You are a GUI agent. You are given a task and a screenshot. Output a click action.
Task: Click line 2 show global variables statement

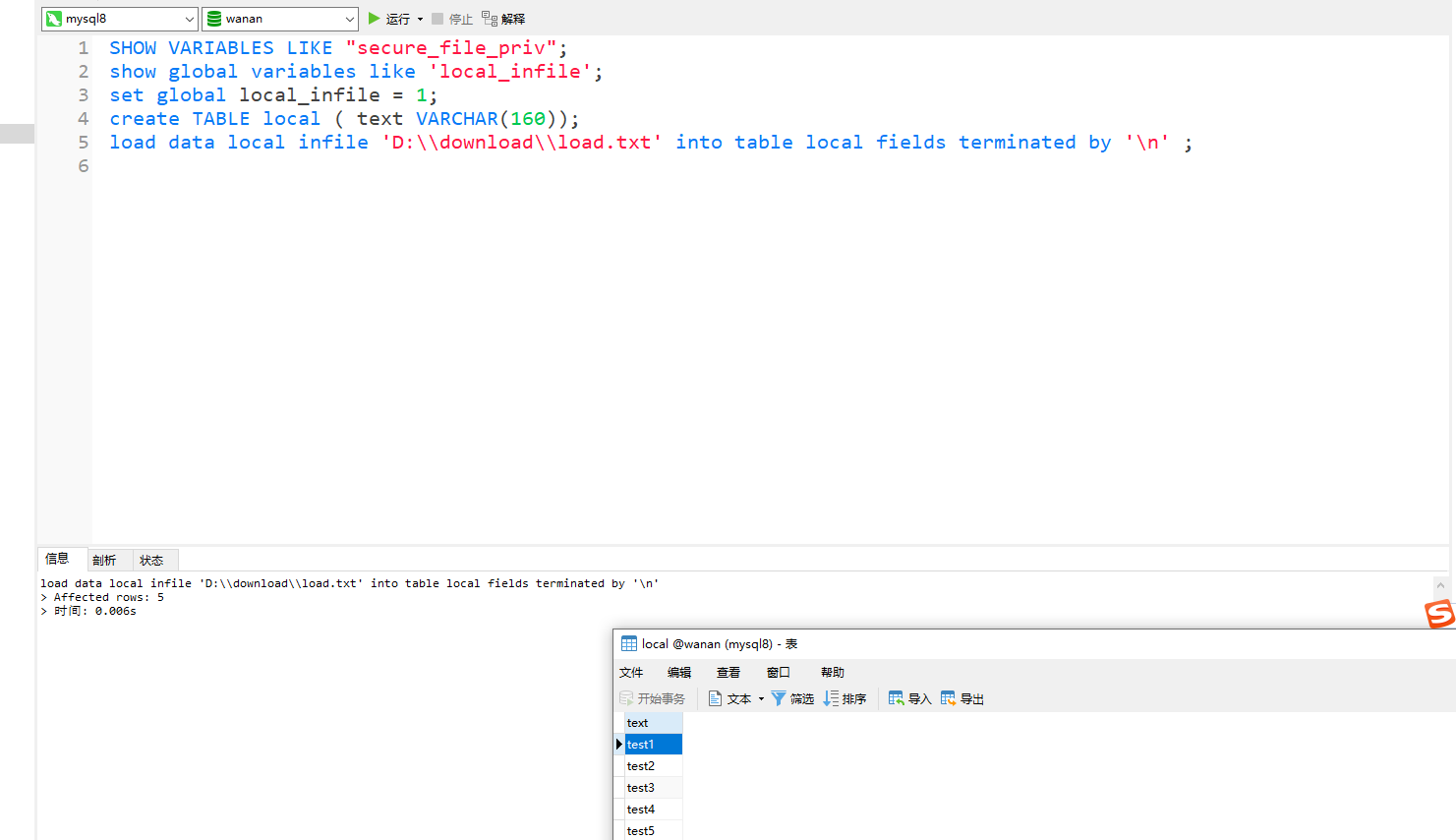pyautogui.click(x=356, y=72)
